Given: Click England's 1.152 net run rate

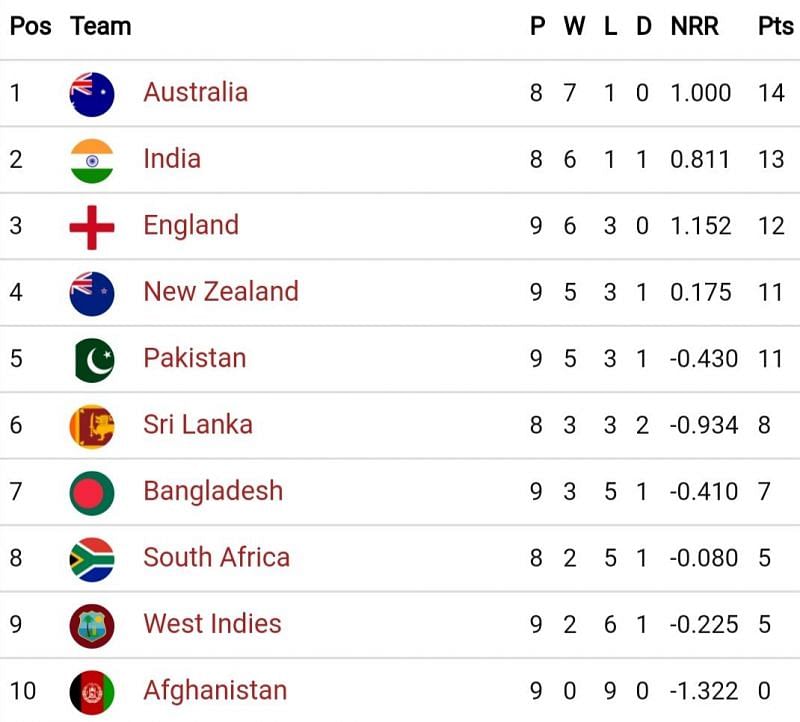Looking at the screenshot, I should [x=700, y=225].
